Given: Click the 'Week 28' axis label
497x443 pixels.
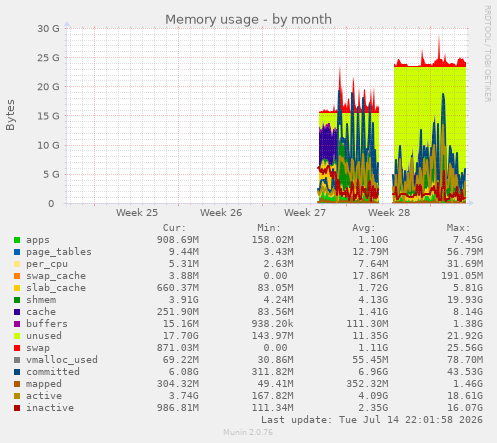Looking at the screenshot, I should click(389, 213).
